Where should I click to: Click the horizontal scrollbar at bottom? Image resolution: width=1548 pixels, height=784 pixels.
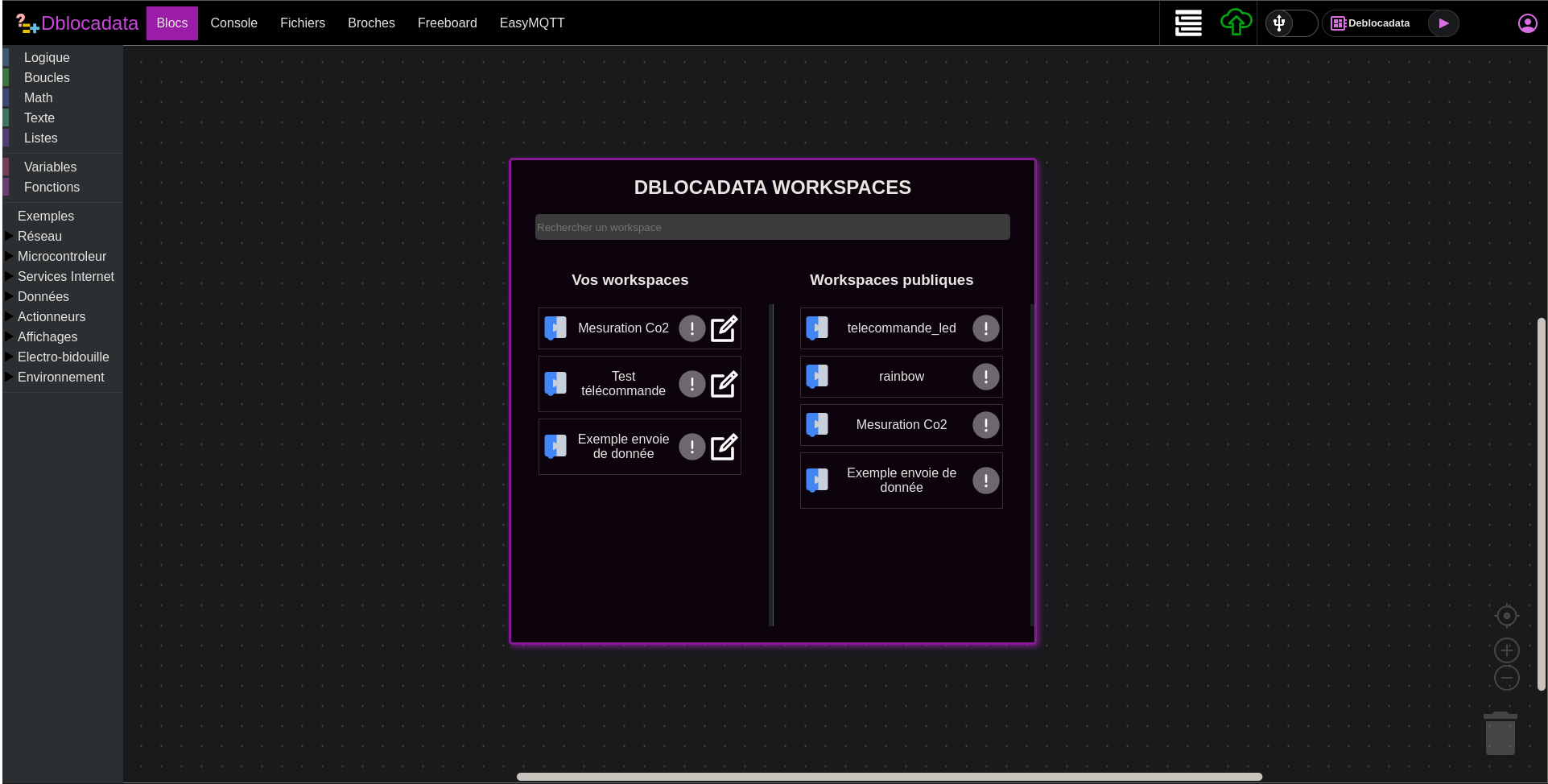point(889,777)
